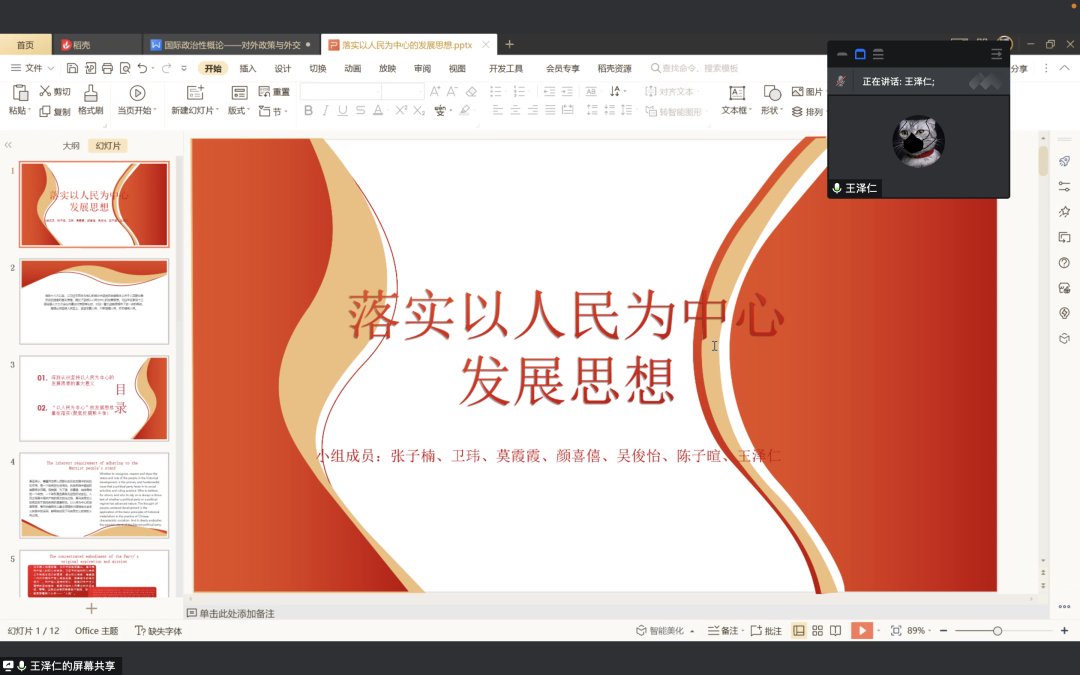Screen dimensions: 1080x675
Task: Insert a text box (文本框)
Action: pyautogui.click(x=735, y=93)
